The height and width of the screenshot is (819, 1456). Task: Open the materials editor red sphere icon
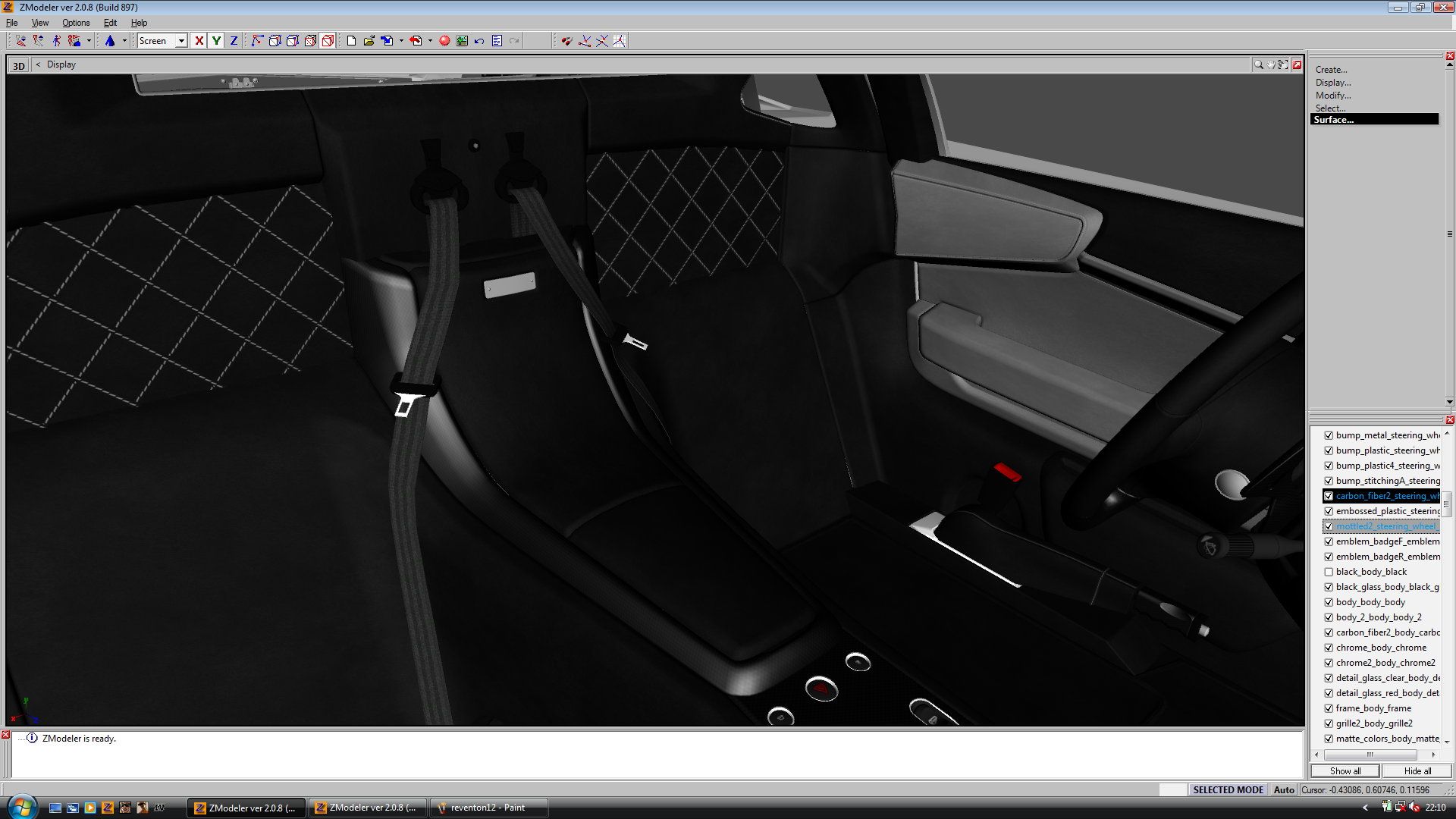point(444,41)
